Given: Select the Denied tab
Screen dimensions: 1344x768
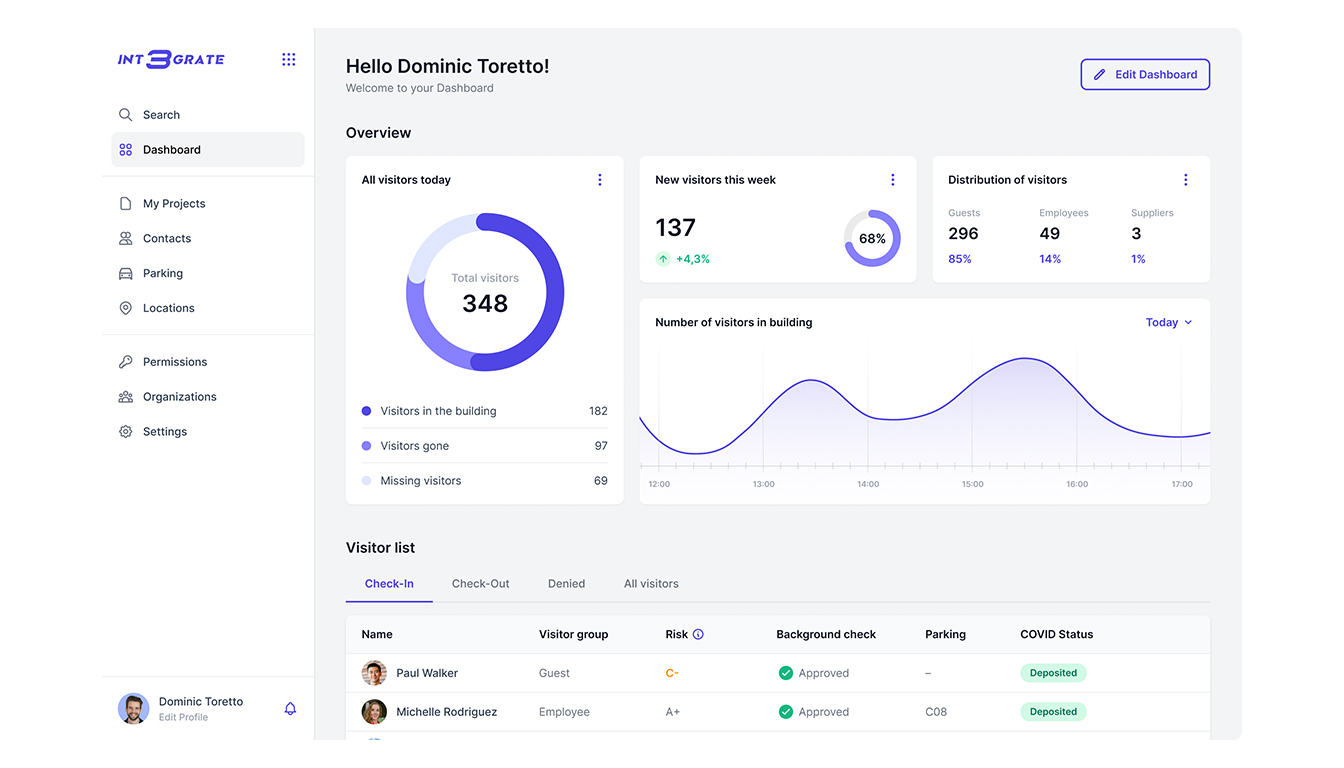Looking at the screenshot, I should (x=566, y=584).
